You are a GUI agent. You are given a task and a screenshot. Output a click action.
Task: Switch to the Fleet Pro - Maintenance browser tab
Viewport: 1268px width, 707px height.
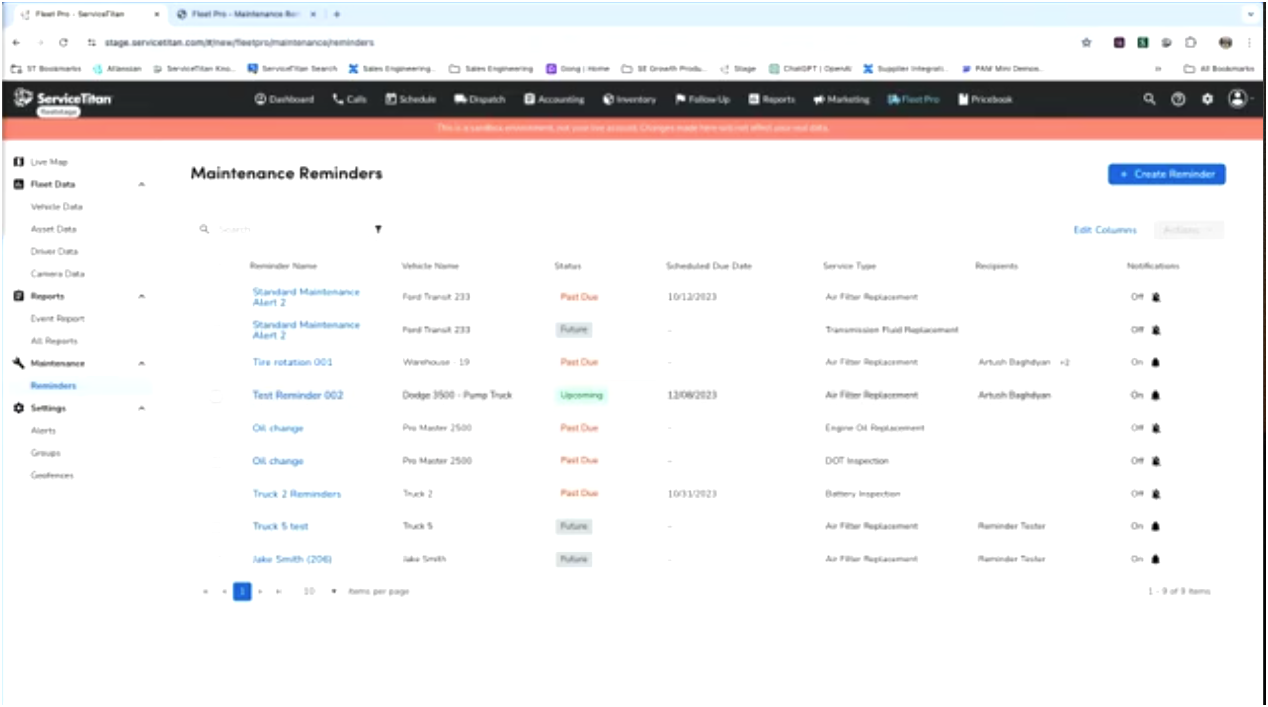point(247,15)
